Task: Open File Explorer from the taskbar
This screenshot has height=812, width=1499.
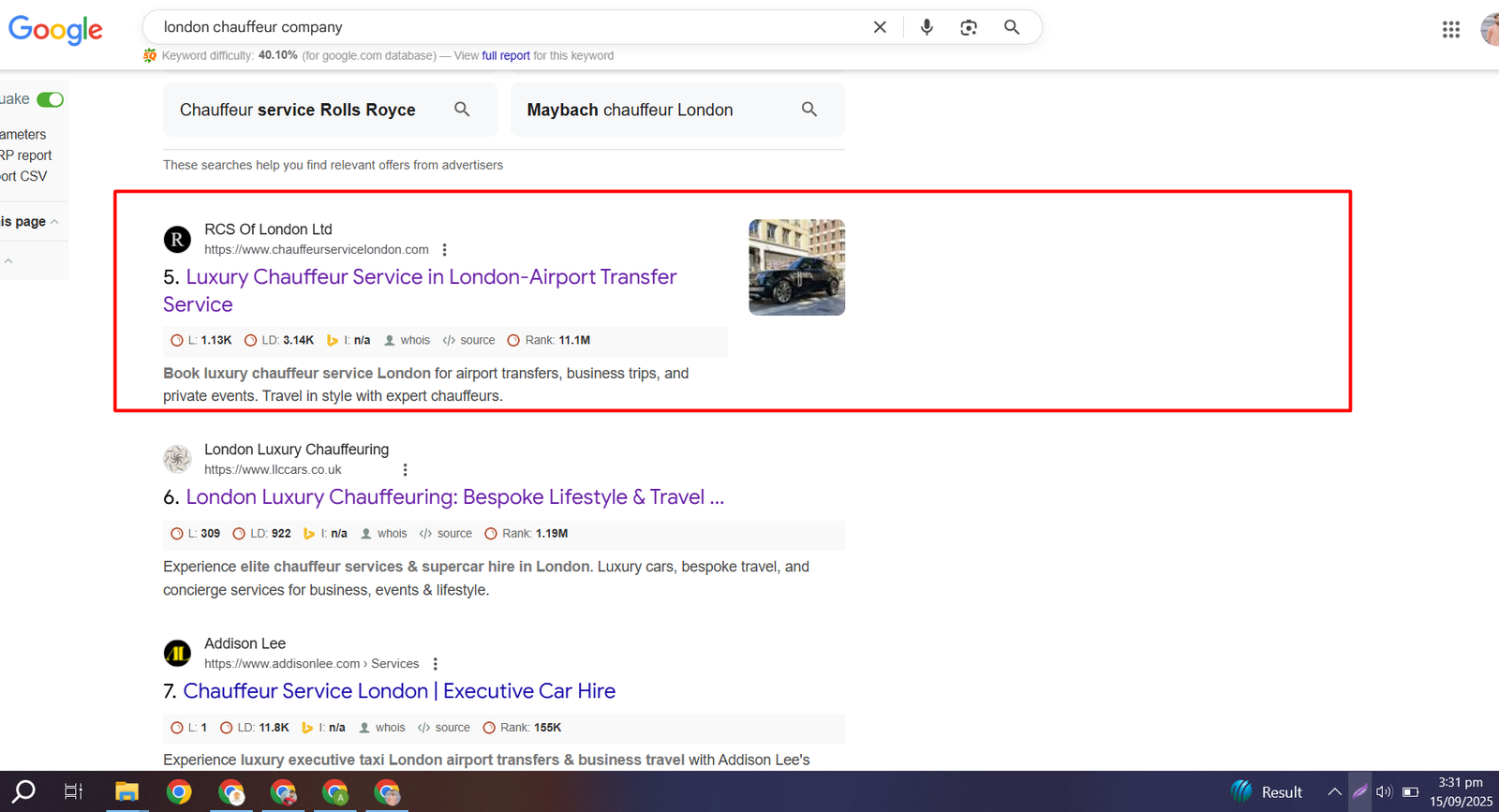Action: [126, 792]
